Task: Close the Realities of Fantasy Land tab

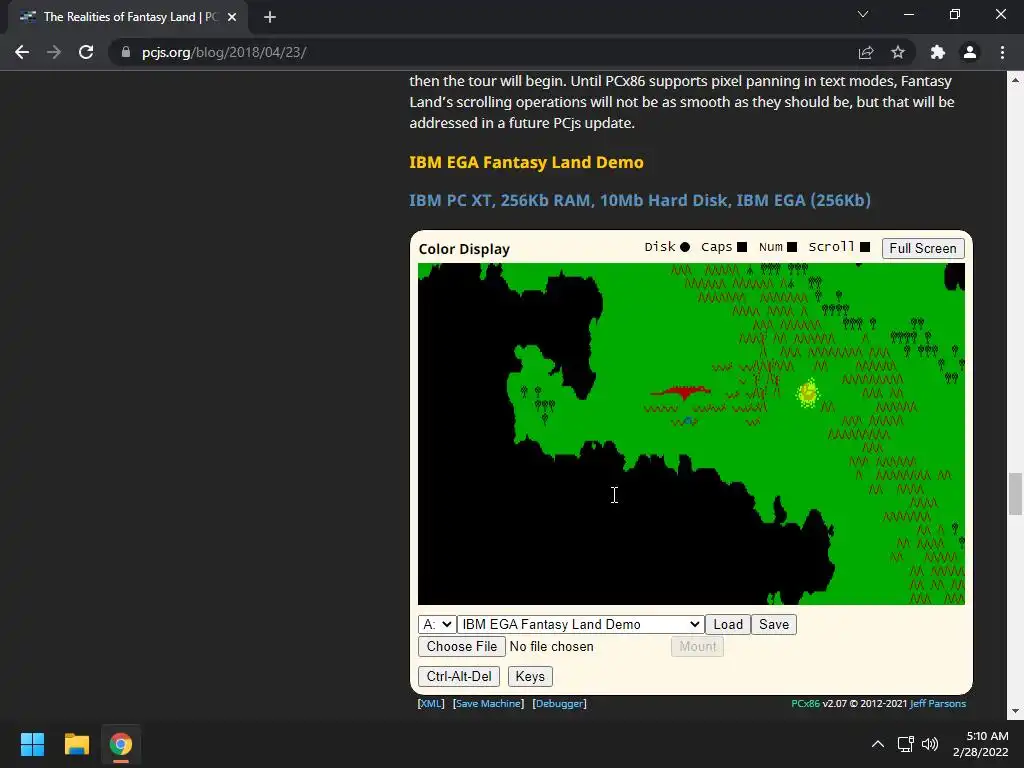Action: pos(232,17)
